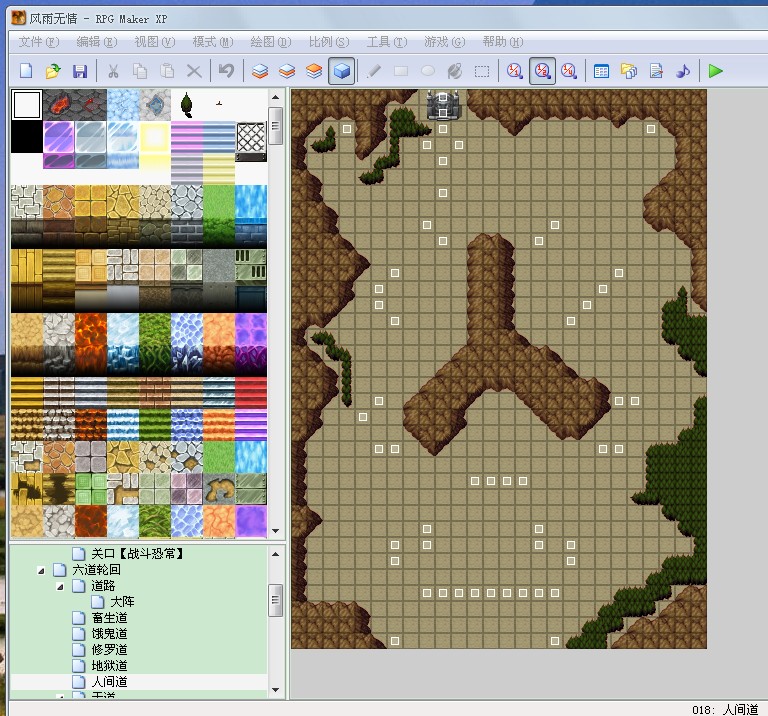Open the 编辑(E) menu
Image resolution: width=768 pixels, height=716 pixels.
[96, 42]
